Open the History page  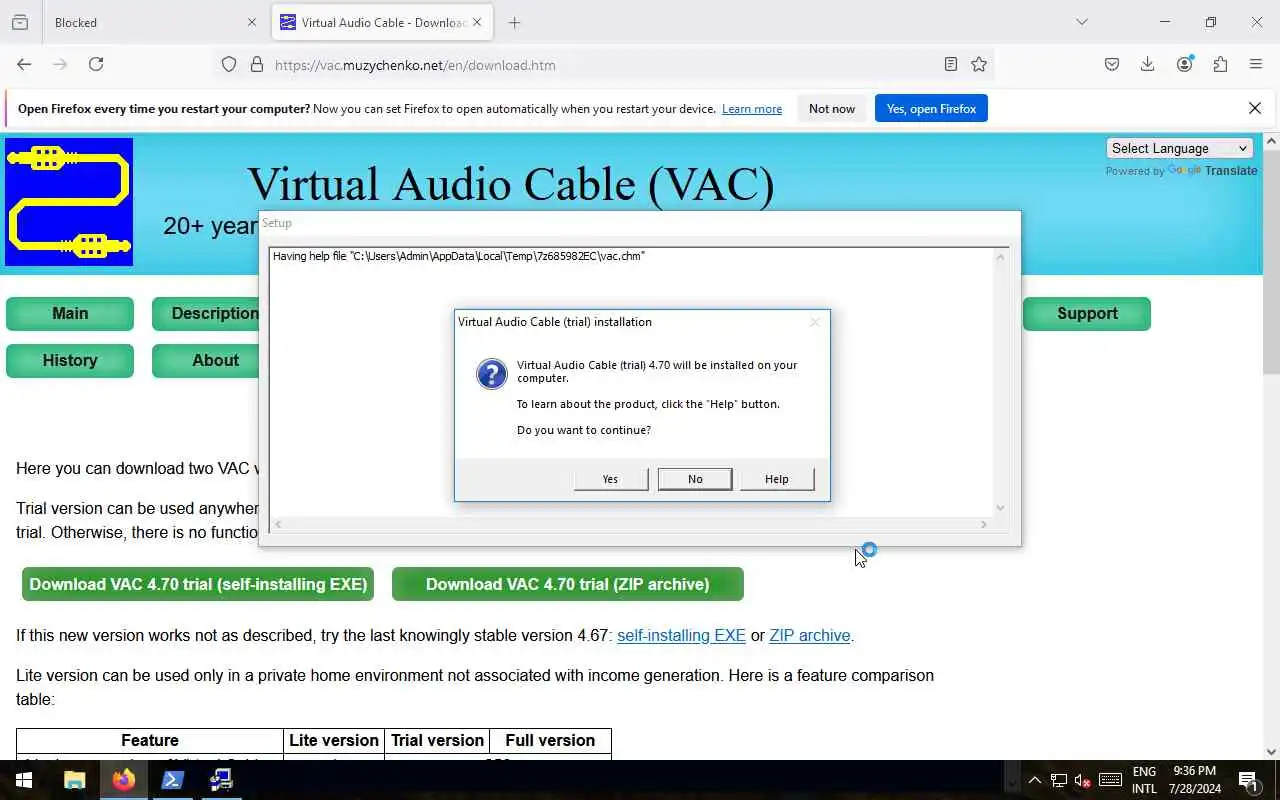pyautogui.click(x=70, y=360)
